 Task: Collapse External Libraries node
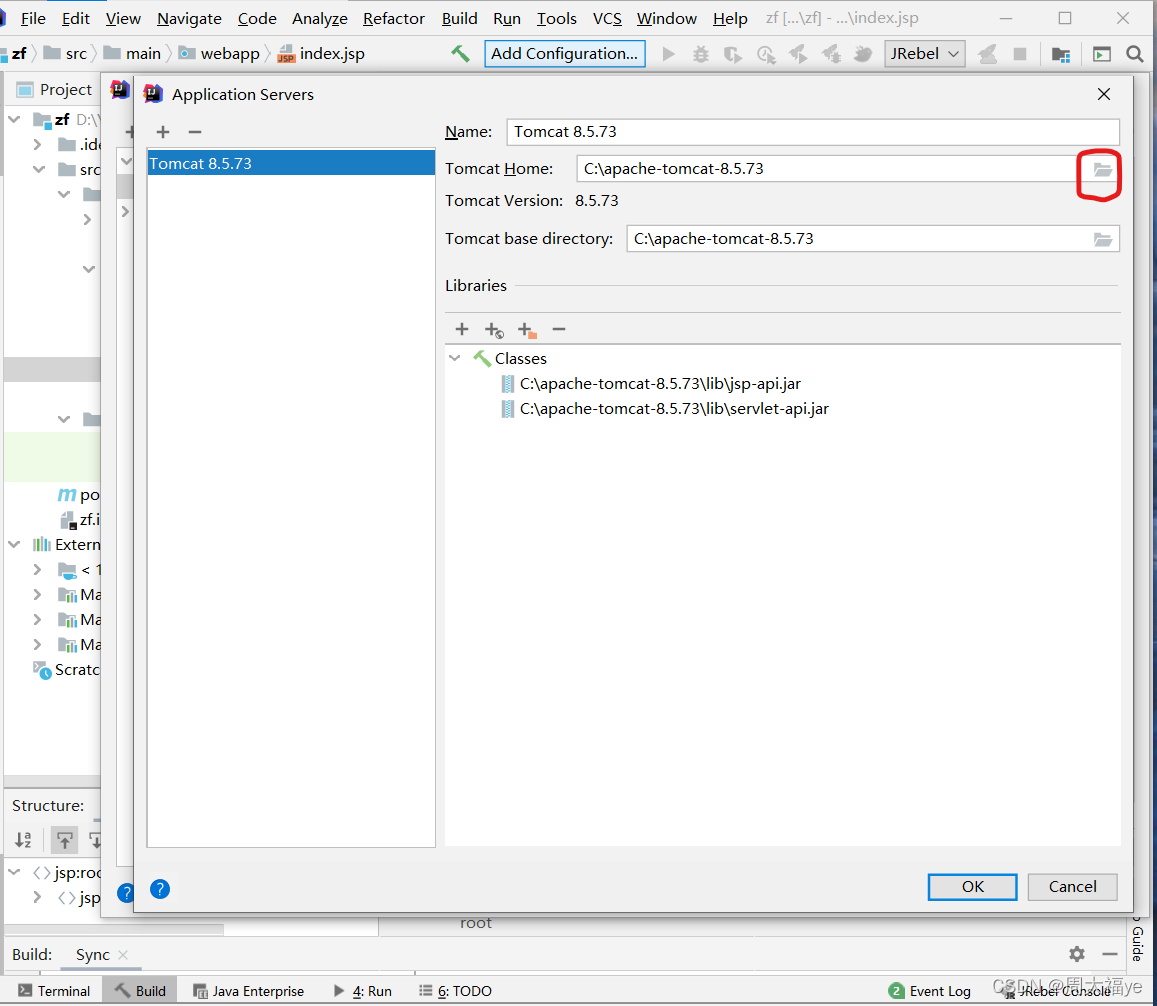14,545
